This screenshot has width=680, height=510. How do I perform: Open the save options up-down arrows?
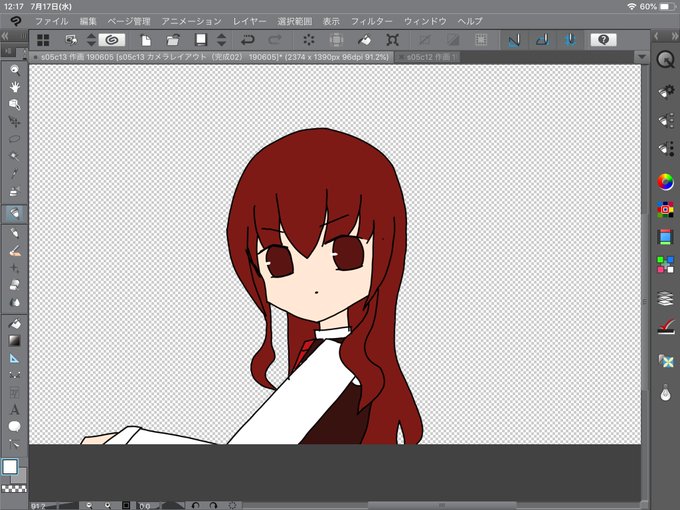pyautogui.click(x=222, y=40)
